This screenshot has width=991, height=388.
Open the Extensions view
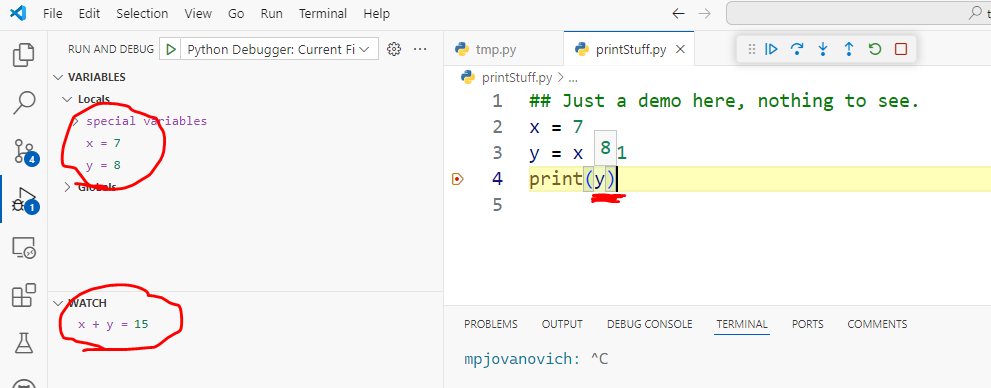pos(24,296)
